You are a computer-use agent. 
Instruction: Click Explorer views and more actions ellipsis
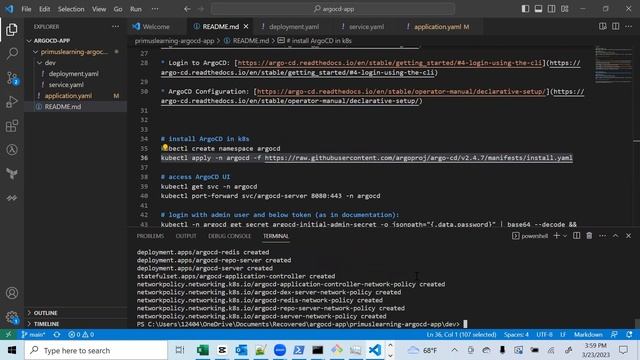point(116,27)
